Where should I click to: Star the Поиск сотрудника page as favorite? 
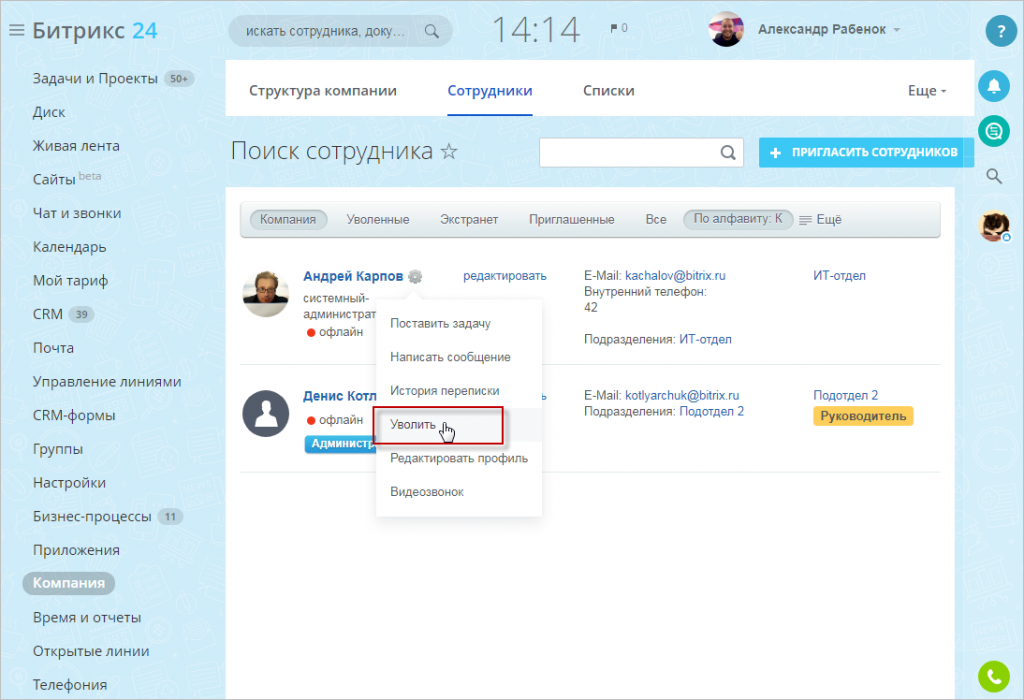click(x=449, y=151)
